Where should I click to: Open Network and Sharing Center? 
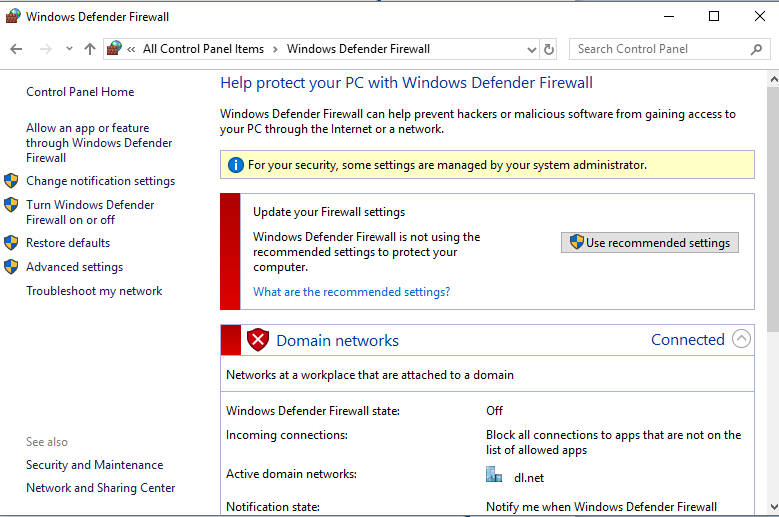100,488
